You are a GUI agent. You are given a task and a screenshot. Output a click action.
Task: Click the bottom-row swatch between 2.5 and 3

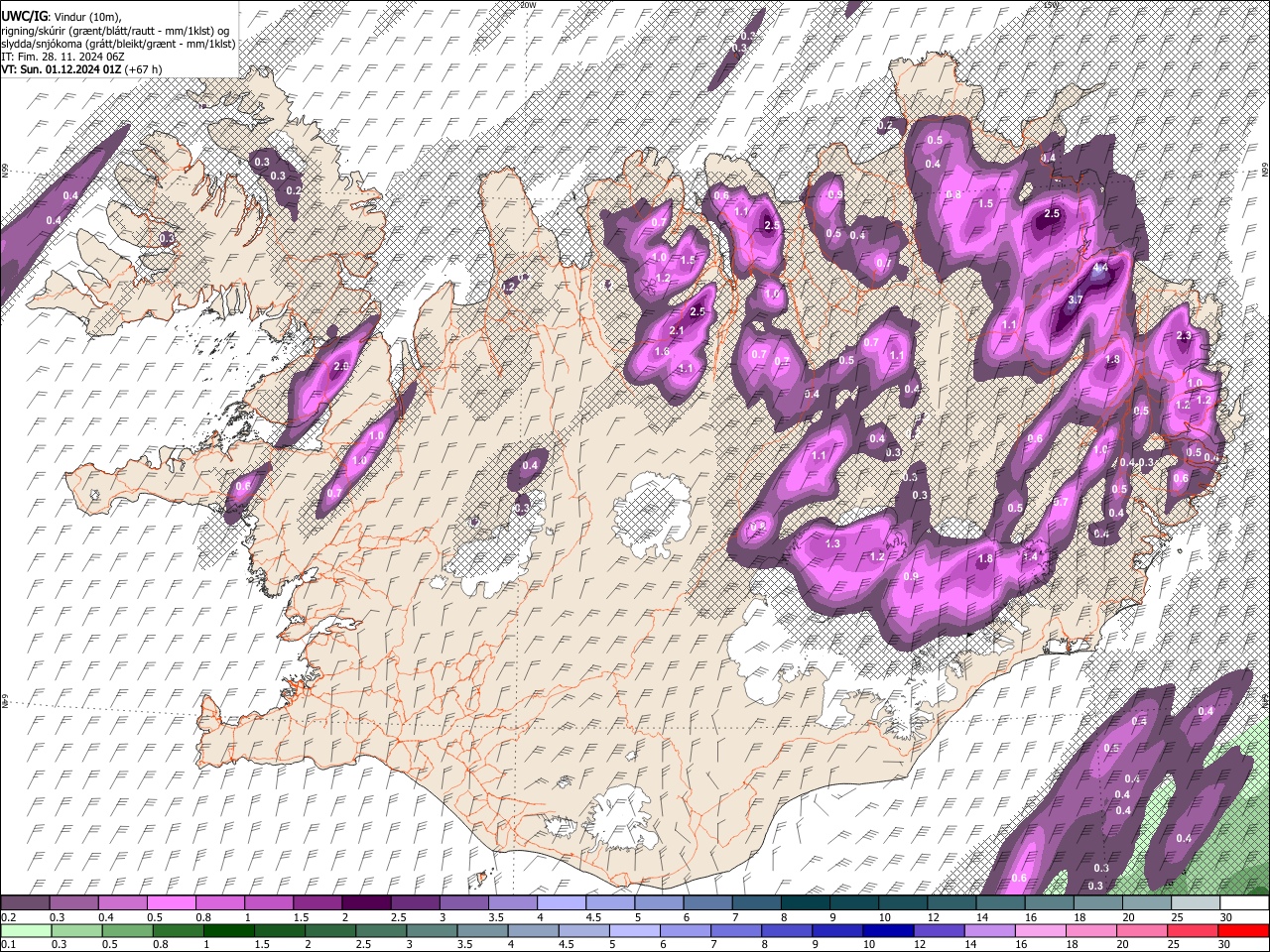point(380,930)
